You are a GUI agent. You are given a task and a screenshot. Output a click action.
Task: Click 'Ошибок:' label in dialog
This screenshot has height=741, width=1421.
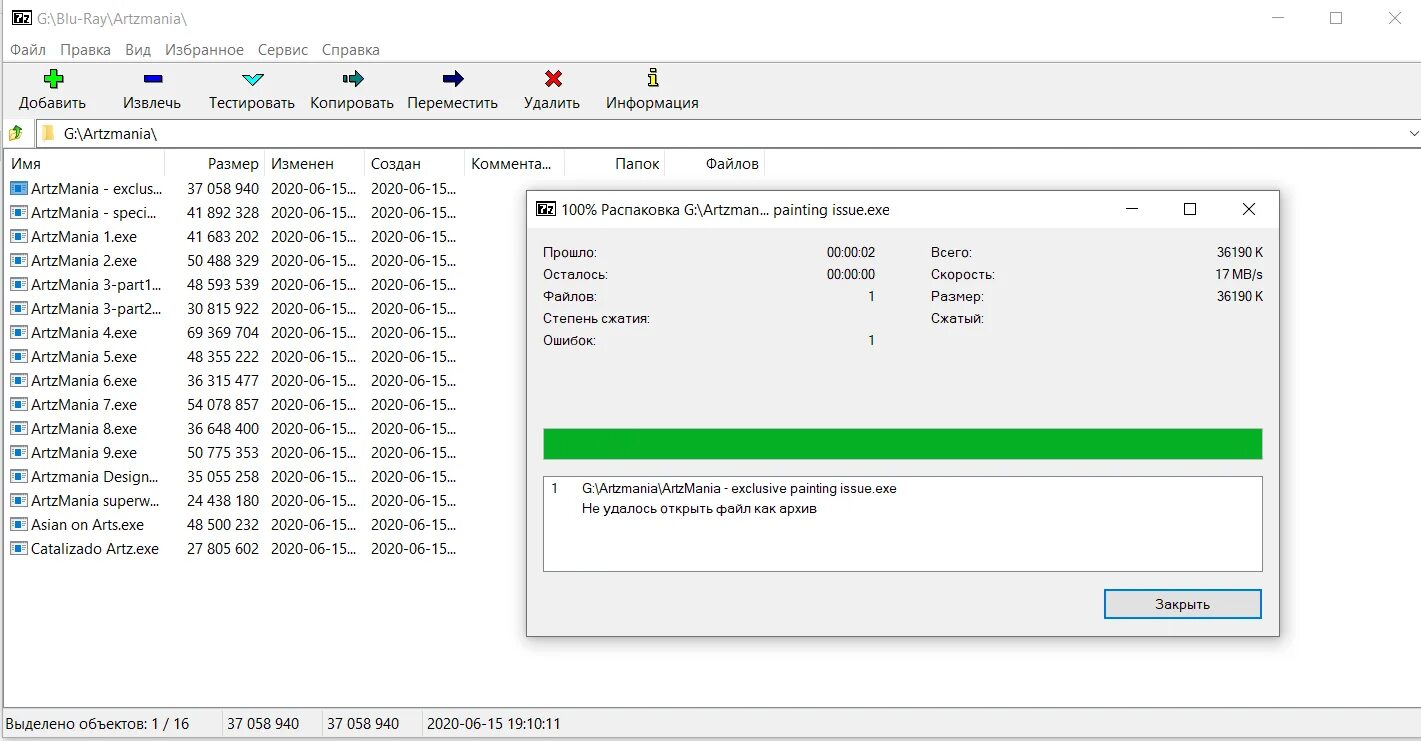pos(570,340)
